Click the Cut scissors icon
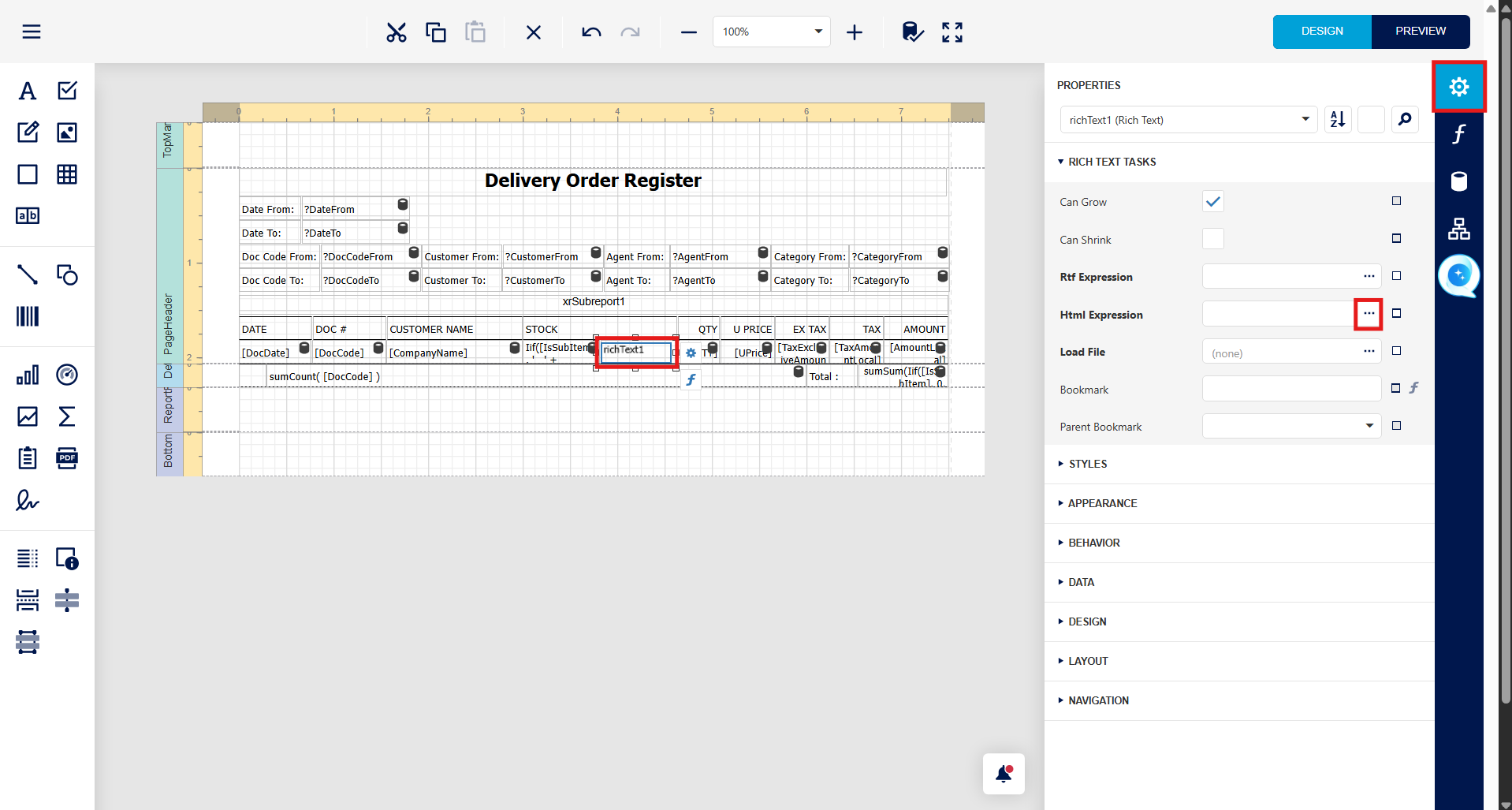Viewport: 1512px width, 810px height. tap(396, 32)
